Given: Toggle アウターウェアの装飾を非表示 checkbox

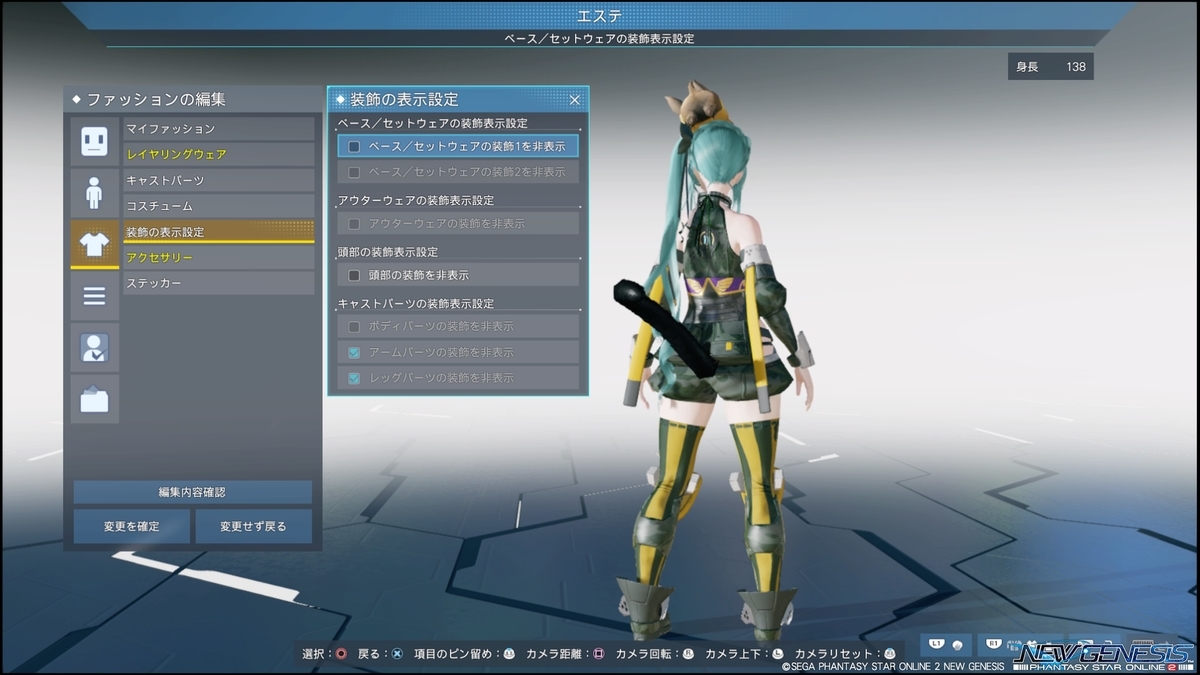Looking at the screenshot, I should (354, 223).
